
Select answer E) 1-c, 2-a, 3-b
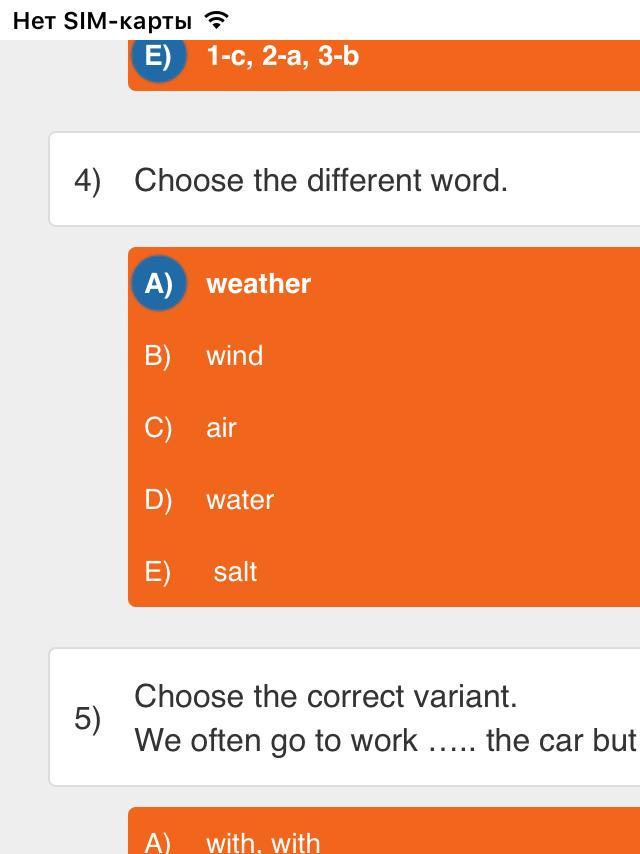click(x=283, y=56)
